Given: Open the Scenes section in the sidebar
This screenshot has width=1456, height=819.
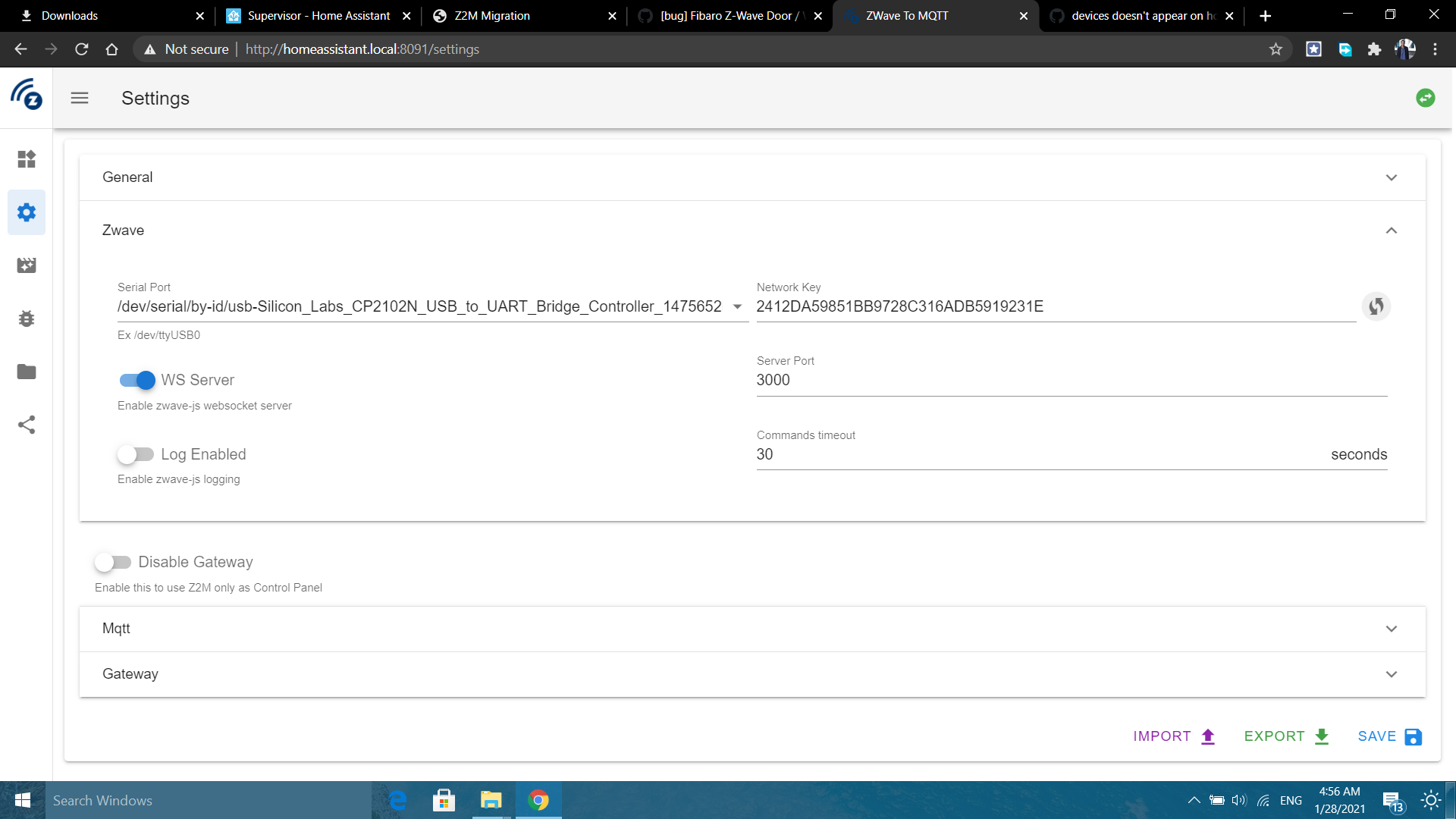Looking at the screenshot, I should point(27,265).
